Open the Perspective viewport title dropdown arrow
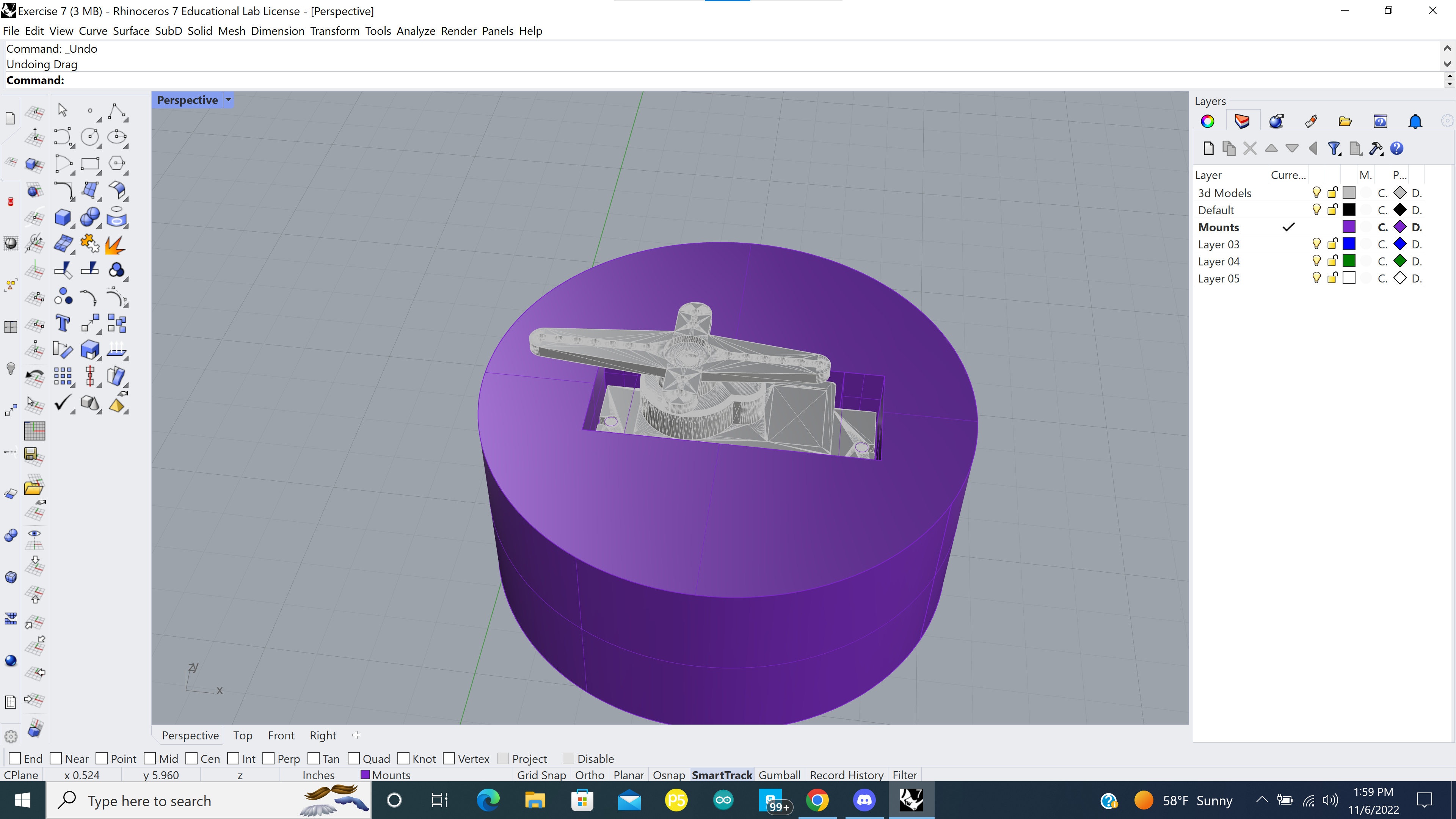Screen dimensions: 1456x819 [228, 100]
